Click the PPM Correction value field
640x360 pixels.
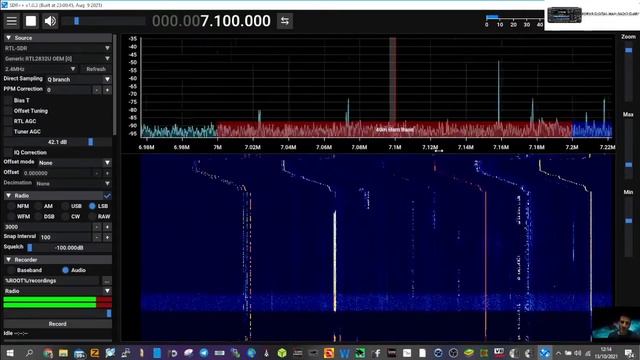[x=68, y=90]
